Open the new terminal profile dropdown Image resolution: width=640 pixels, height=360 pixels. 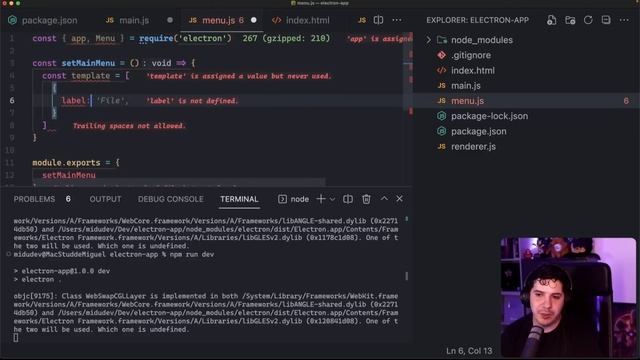point(332,199)
